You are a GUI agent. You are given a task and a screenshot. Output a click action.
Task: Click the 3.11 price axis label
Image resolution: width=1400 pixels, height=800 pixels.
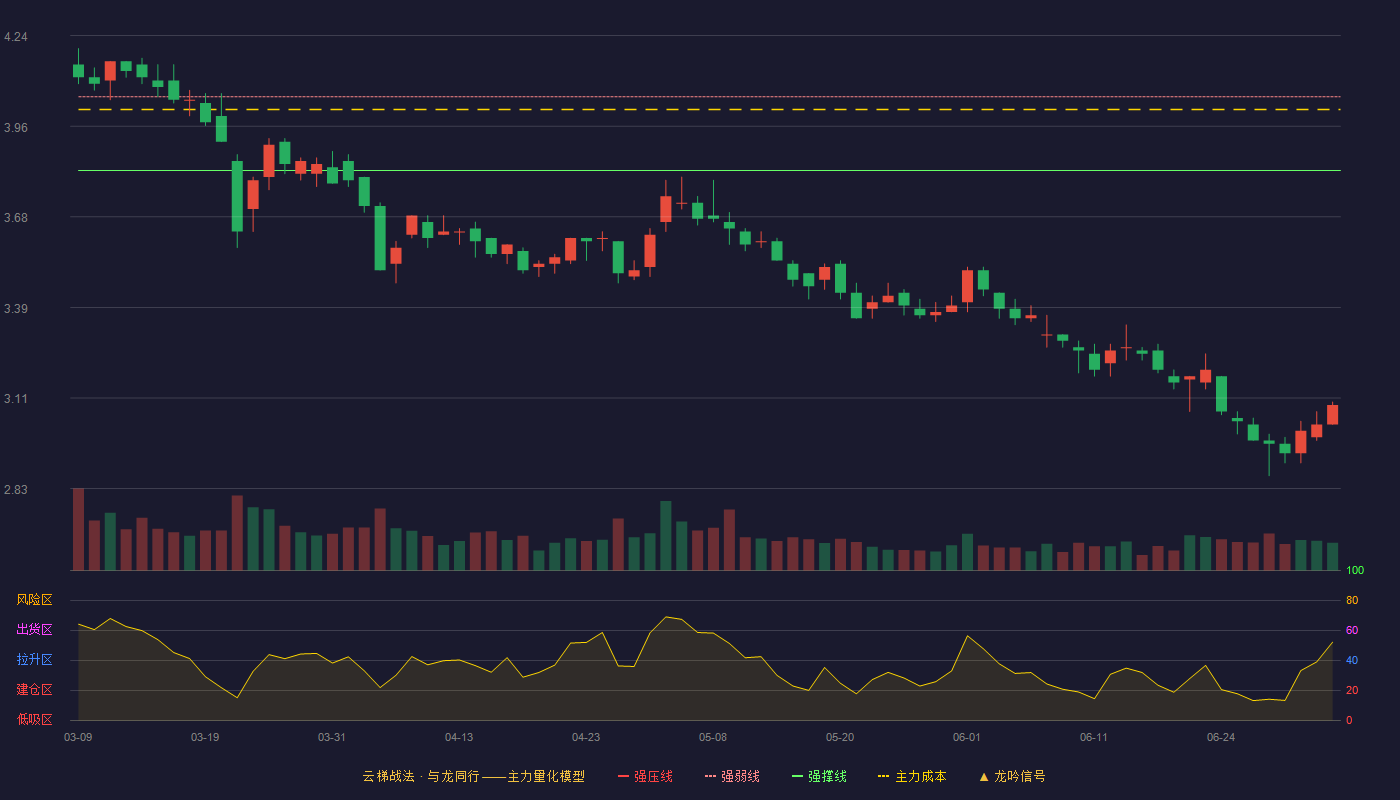(16, 399)
